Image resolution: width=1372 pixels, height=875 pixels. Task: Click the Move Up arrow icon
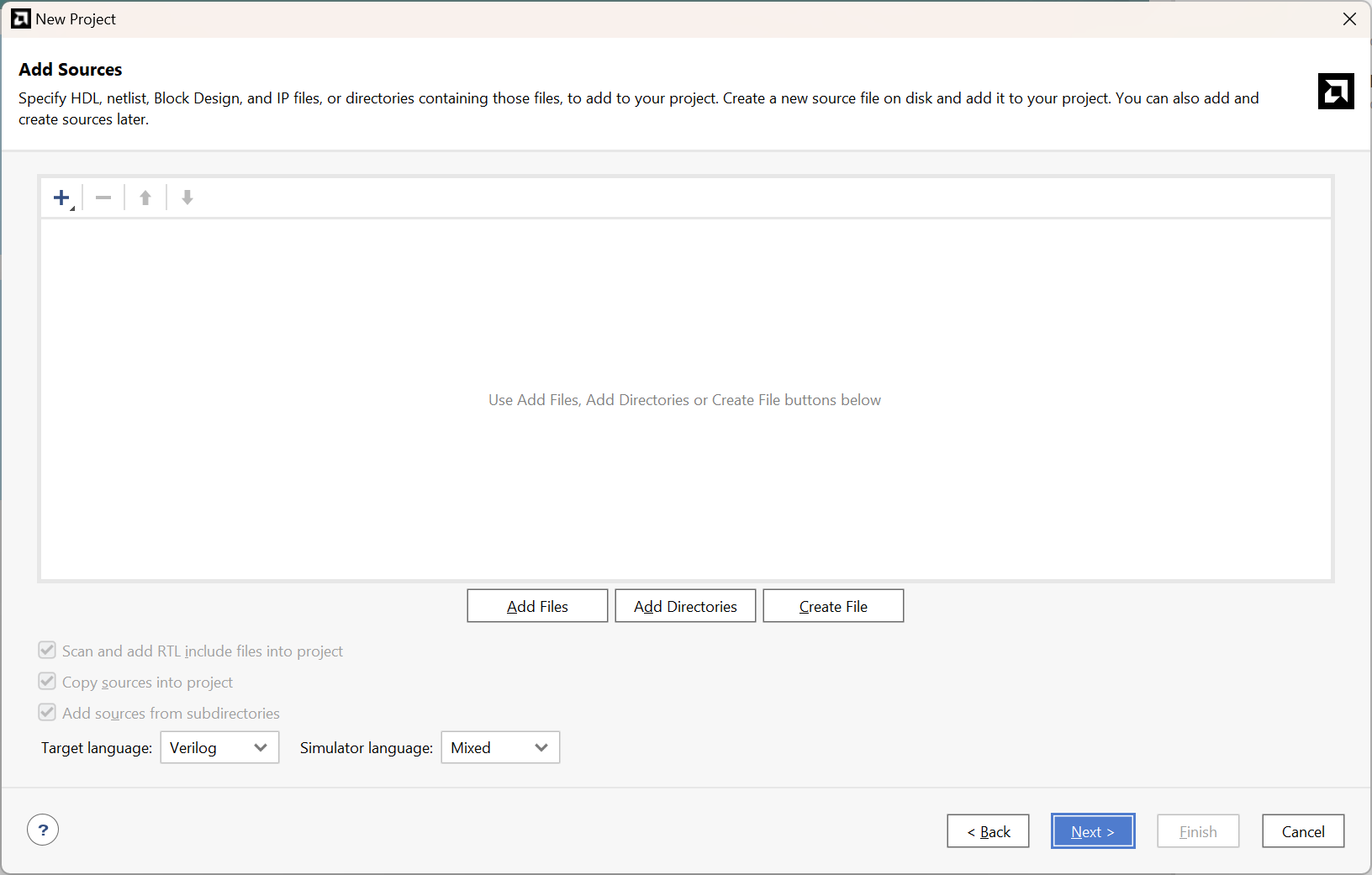pyautogui.click(x=145, y=198)
